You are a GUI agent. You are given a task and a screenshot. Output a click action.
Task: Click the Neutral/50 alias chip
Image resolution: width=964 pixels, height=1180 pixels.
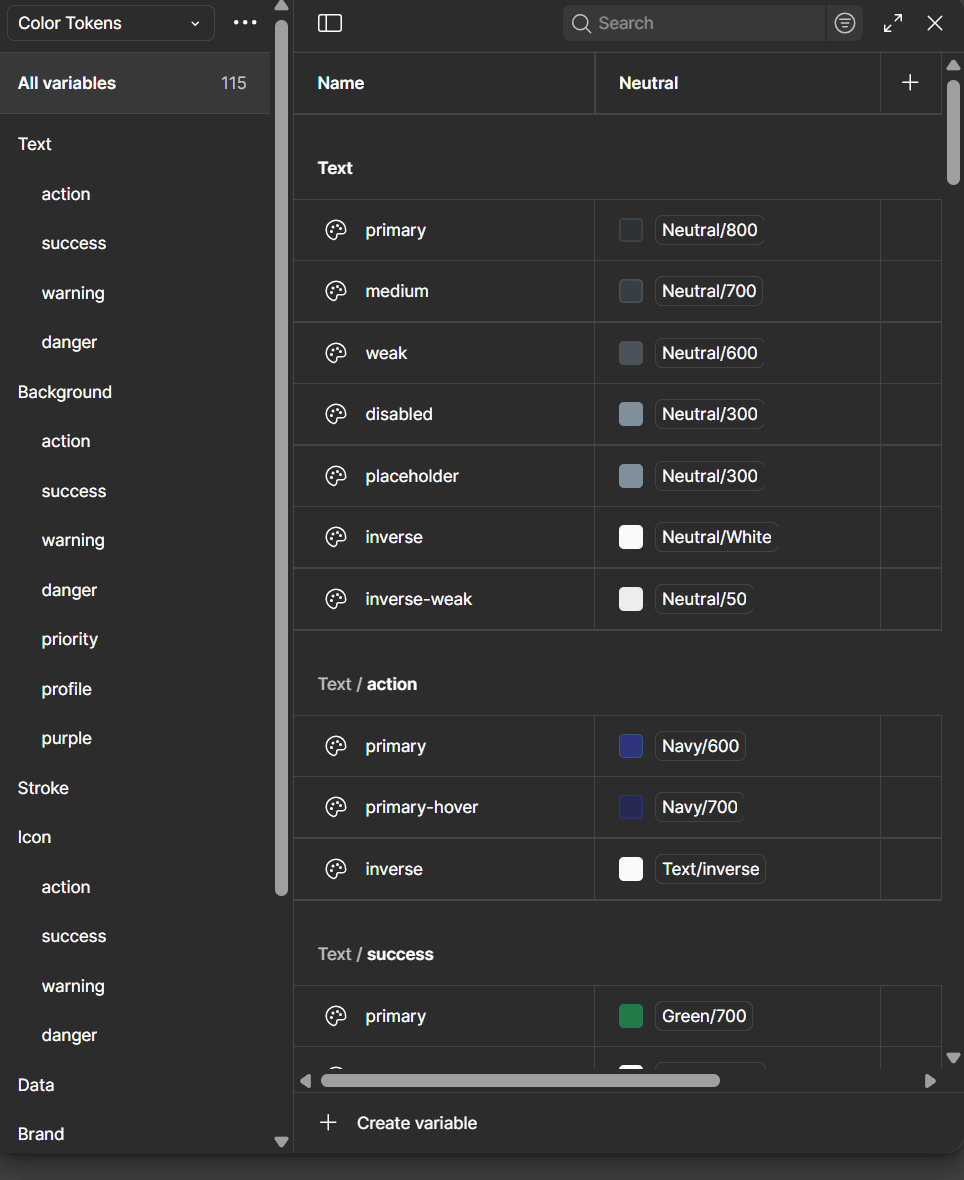click(x=704, y=599)
